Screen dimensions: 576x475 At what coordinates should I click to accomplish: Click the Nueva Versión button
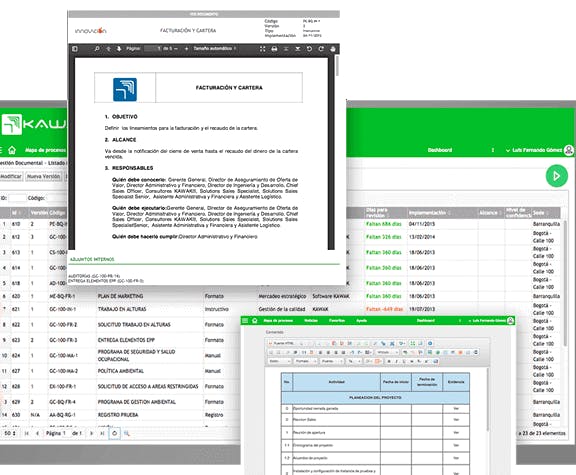[43, 177]
